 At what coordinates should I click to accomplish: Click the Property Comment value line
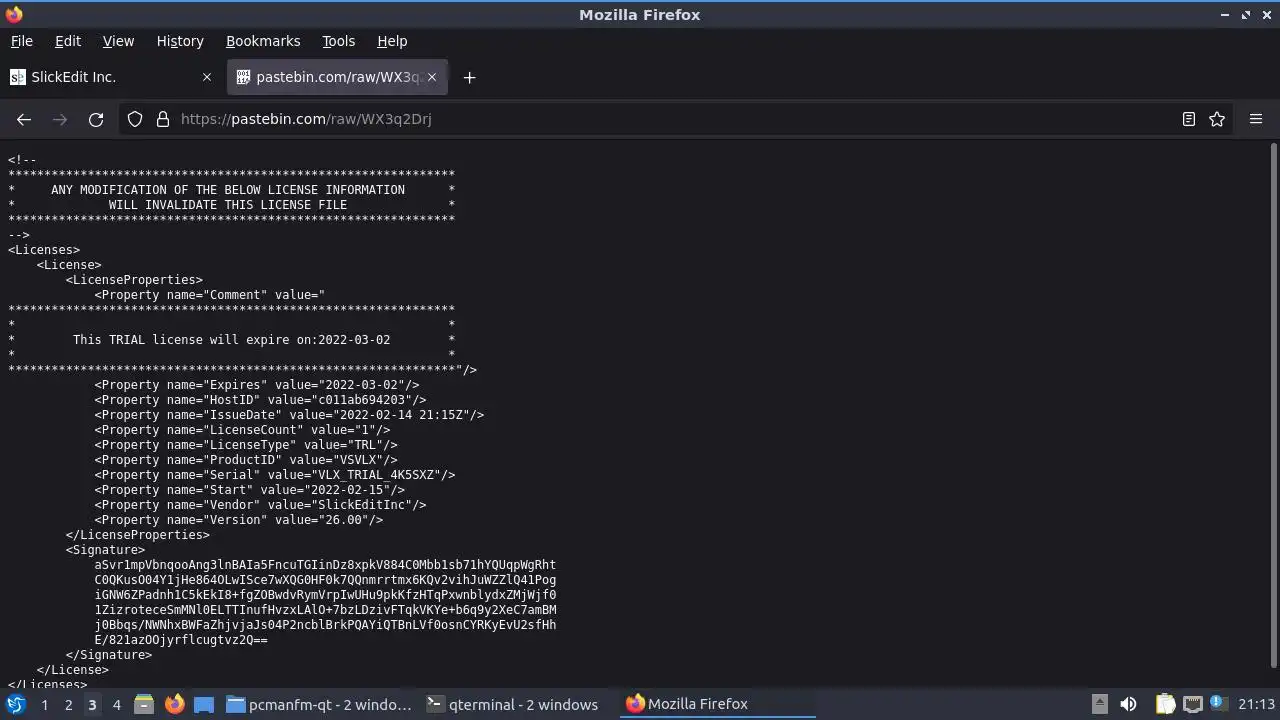coord(210,295)
